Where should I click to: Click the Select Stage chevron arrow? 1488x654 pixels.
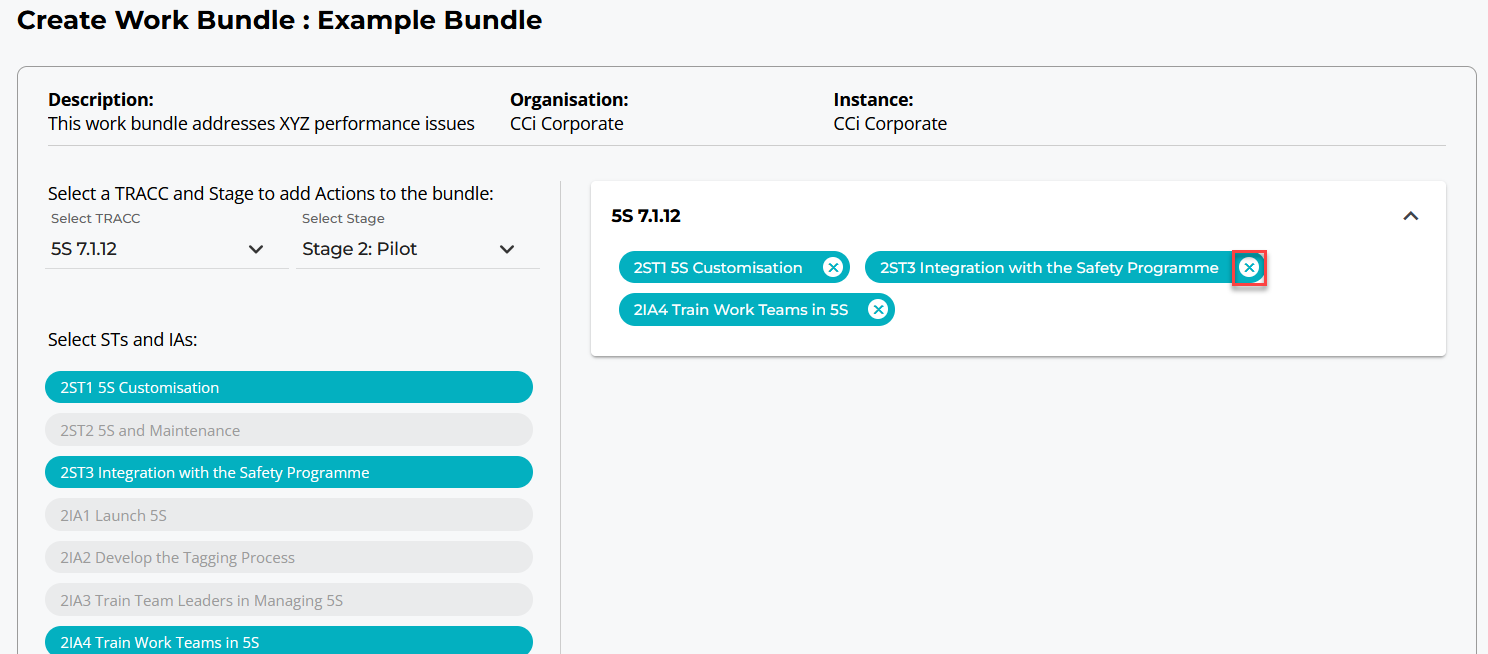[507, 249]
